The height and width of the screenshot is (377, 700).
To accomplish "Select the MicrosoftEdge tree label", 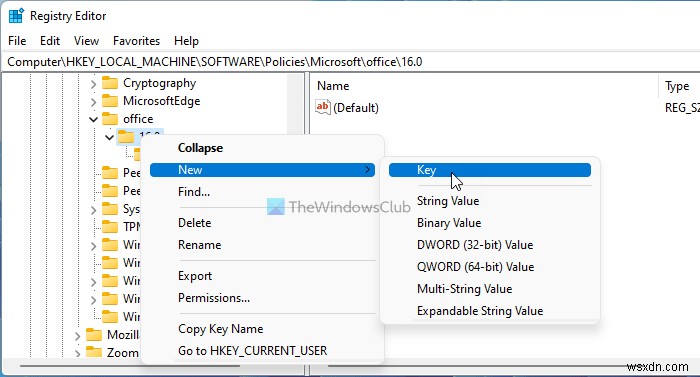I will point(162,101).
